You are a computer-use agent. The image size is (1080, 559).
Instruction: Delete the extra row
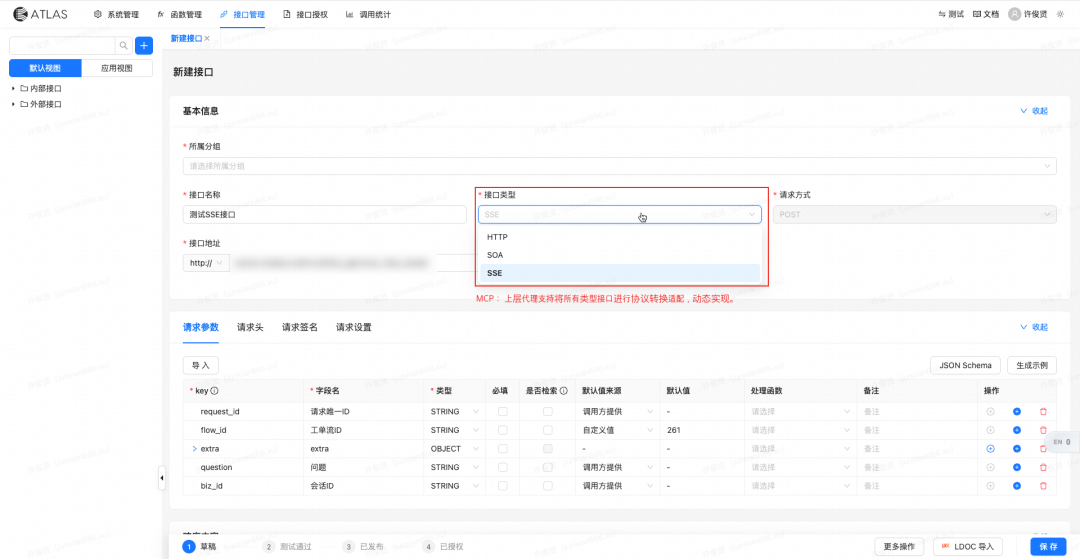(1043, 449)
